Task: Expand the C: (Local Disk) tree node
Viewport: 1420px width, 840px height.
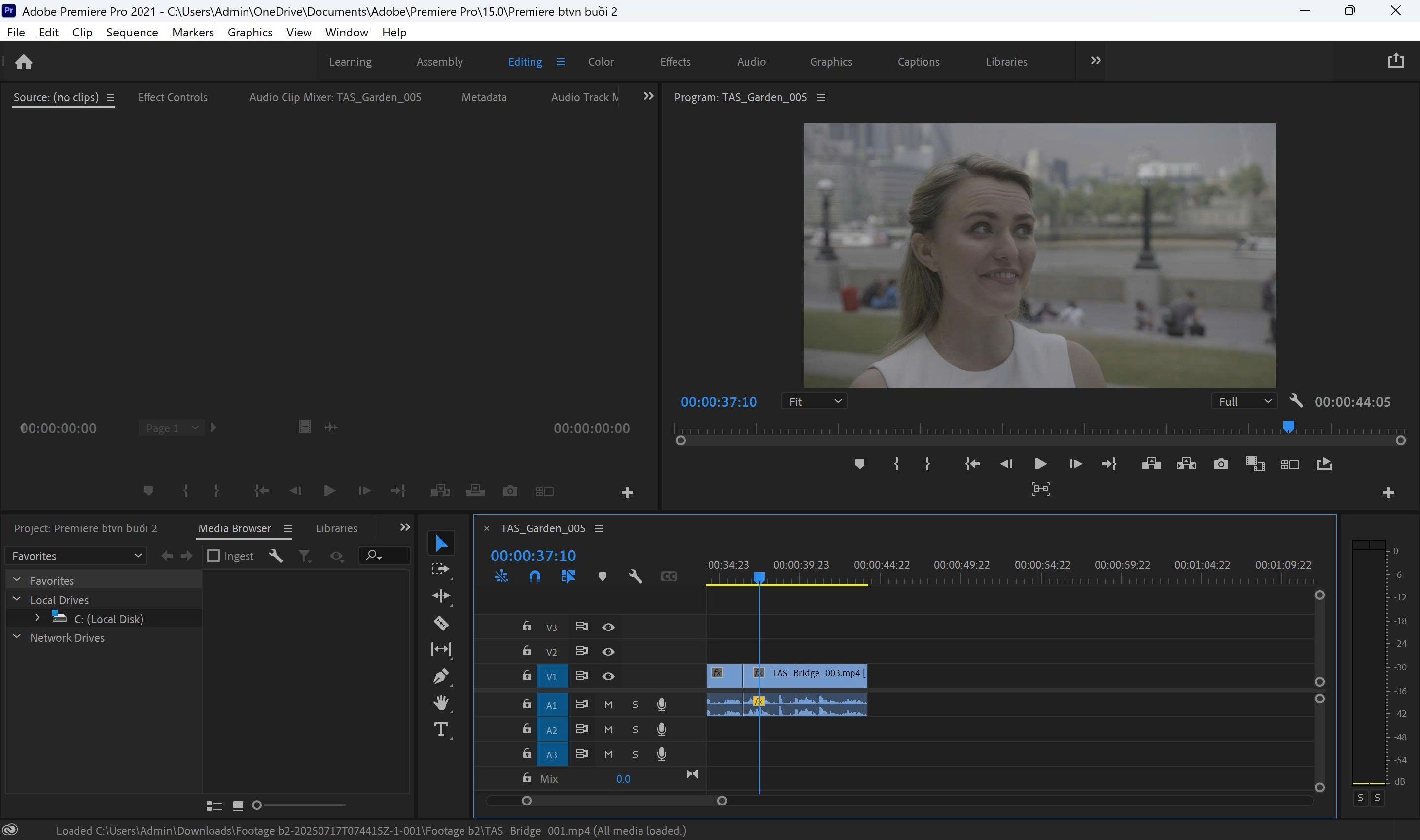Action: (37, 618)
